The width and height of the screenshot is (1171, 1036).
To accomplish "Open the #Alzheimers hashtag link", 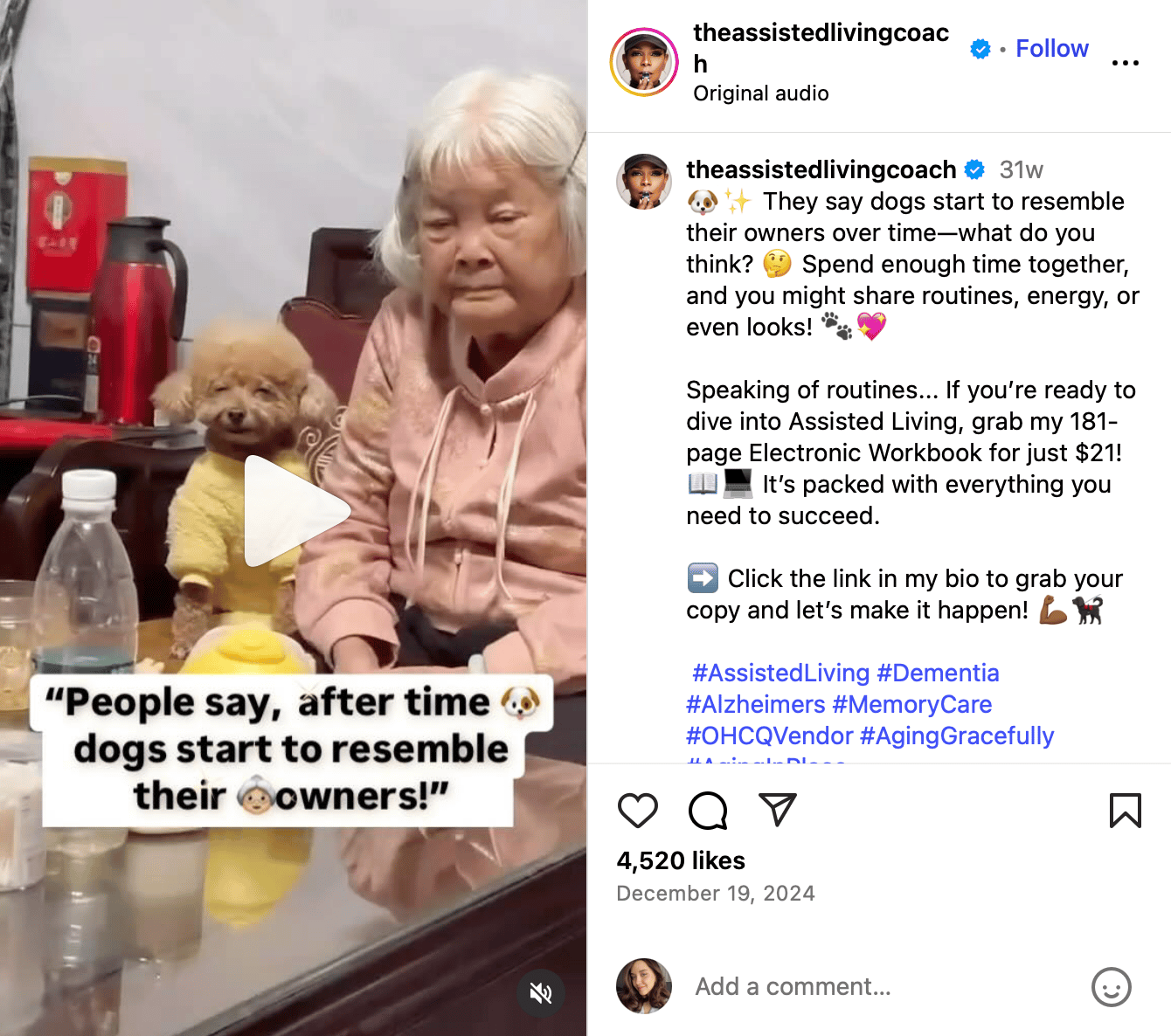I will coord(756,704).
